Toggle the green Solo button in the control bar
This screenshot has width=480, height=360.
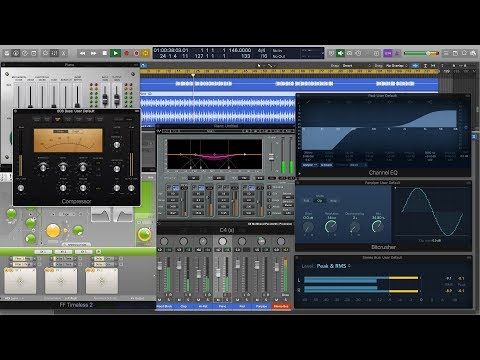pyautogui.click(x=340, y=53)
